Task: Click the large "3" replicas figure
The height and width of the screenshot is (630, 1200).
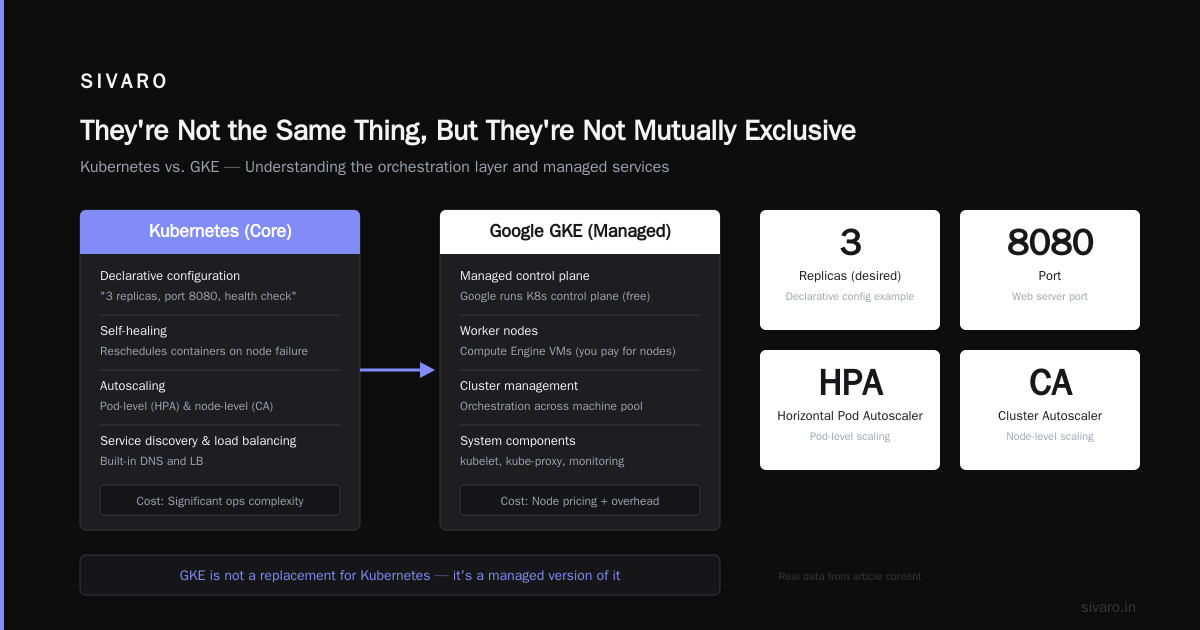Action: [x=850, y=243]
